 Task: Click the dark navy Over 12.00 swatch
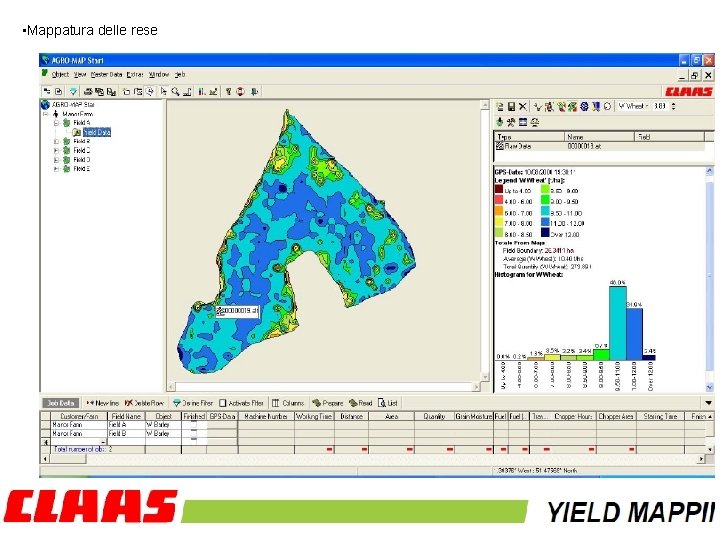point(545,233)
